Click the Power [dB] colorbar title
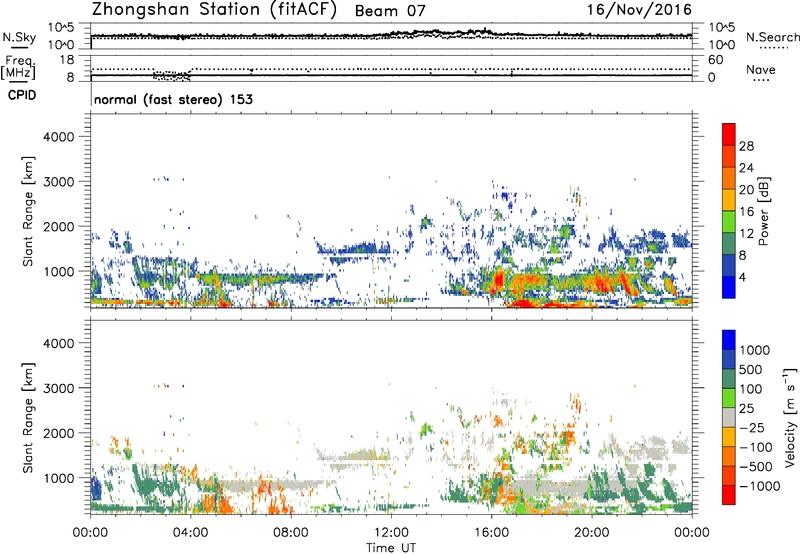Screen dimensions: 800x554 (763, 211)
